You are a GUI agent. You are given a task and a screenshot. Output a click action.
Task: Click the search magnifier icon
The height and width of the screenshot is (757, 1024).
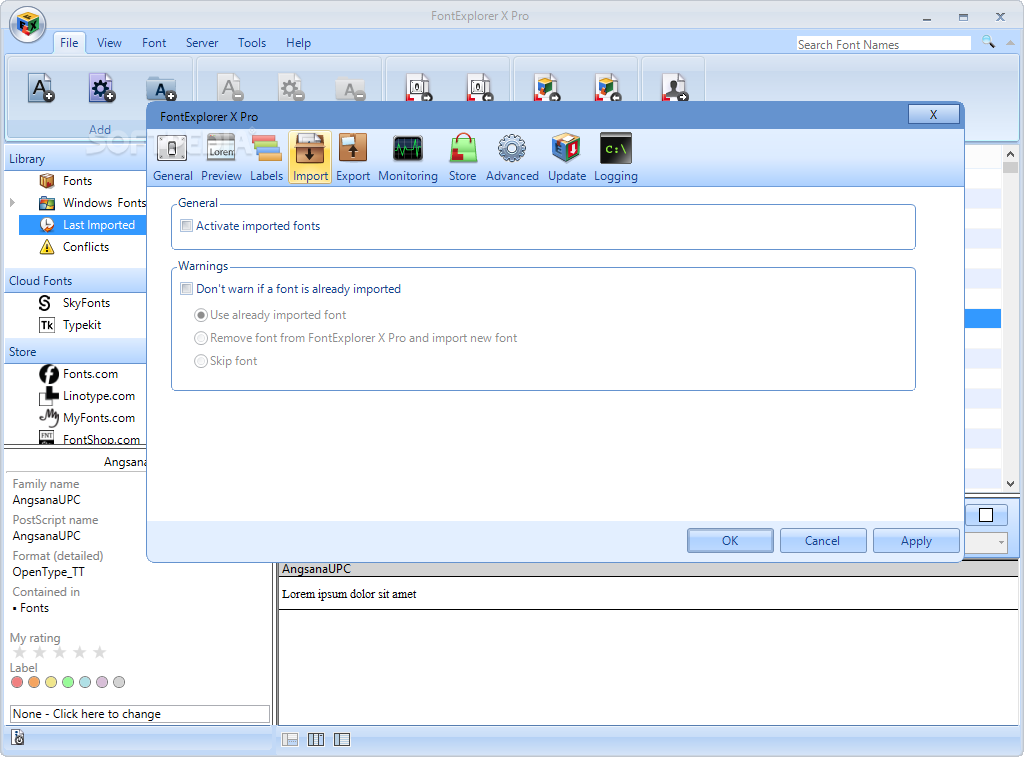tap(988, 42)
